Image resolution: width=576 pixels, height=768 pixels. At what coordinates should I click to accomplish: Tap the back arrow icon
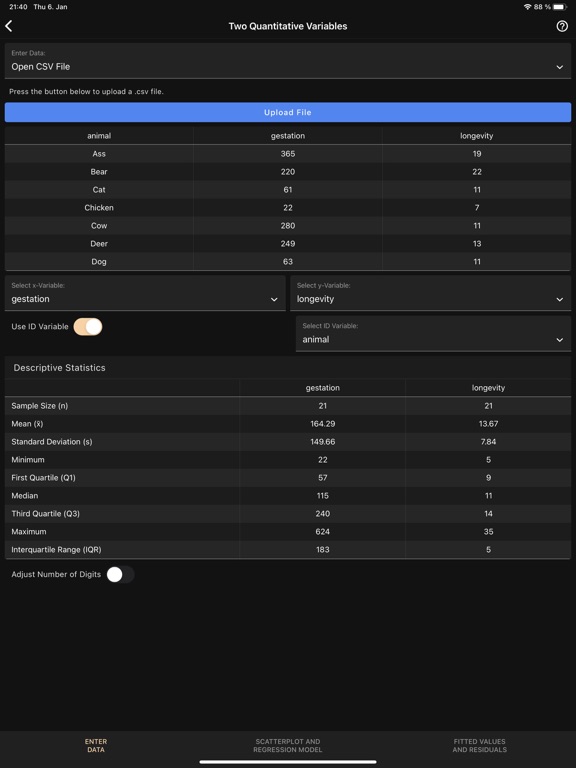pyautogui.click(x=9, y=26)
